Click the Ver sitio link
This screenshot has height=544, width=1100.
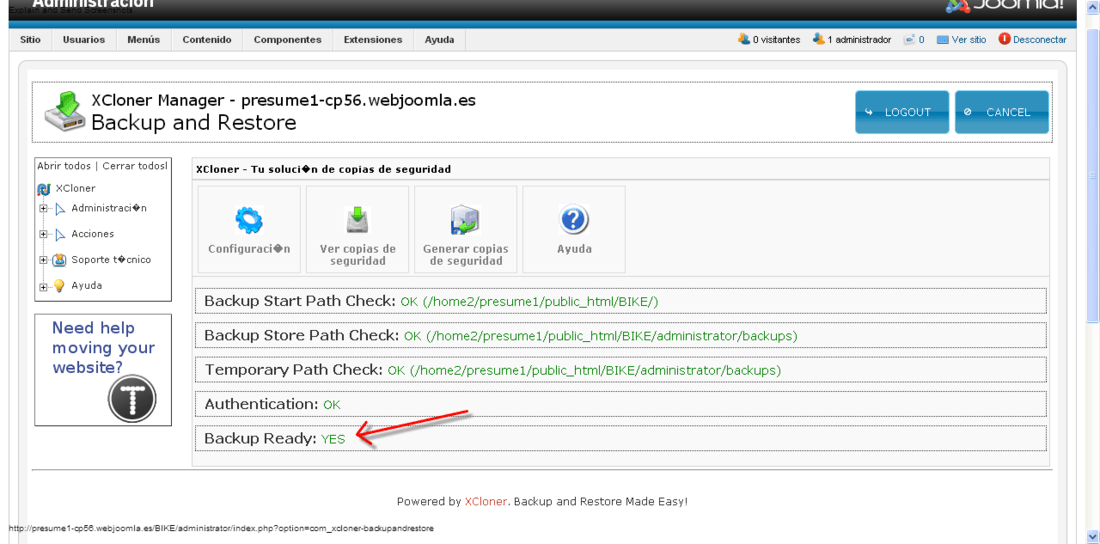point(969,40)
